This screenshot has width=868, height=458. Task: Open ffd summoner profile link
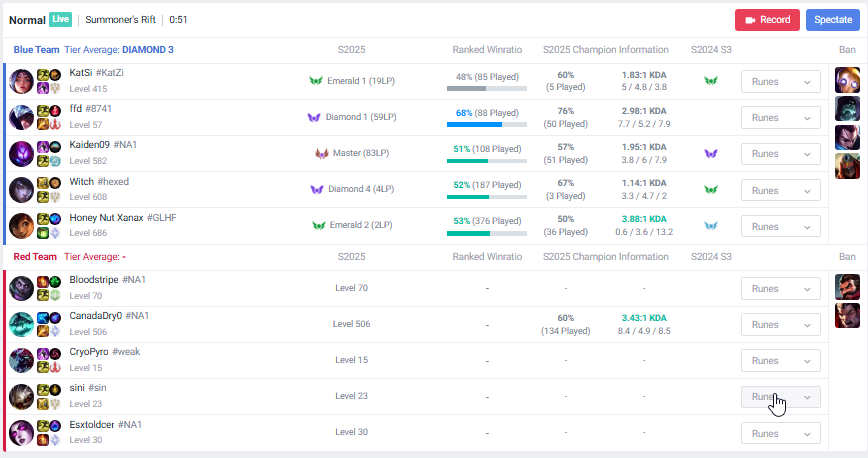pyautogui.click(x=90, y=109)
